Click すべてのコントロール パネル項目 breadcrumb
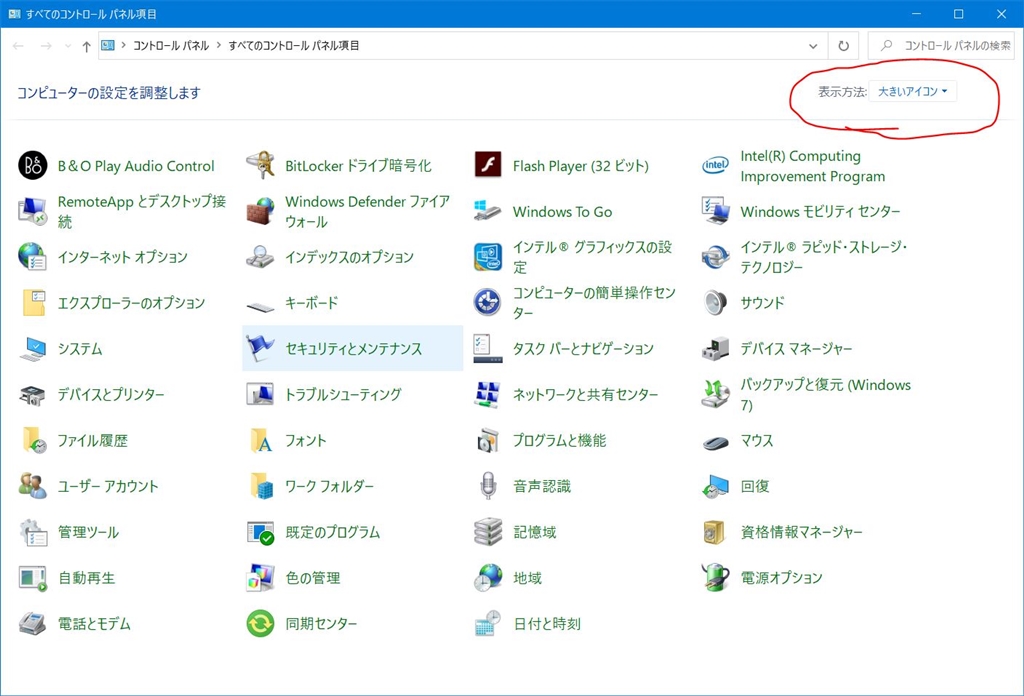Viewport: 1024px width, 696px height. coord(294,46)
